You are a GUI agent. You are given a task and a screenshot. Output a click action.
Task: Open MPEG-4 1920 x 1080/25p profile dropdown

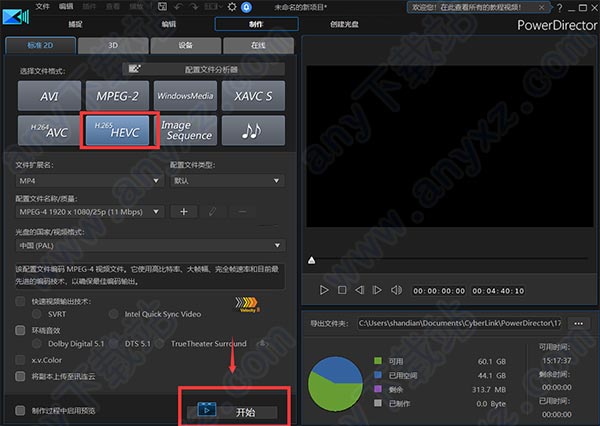[90, 212]
